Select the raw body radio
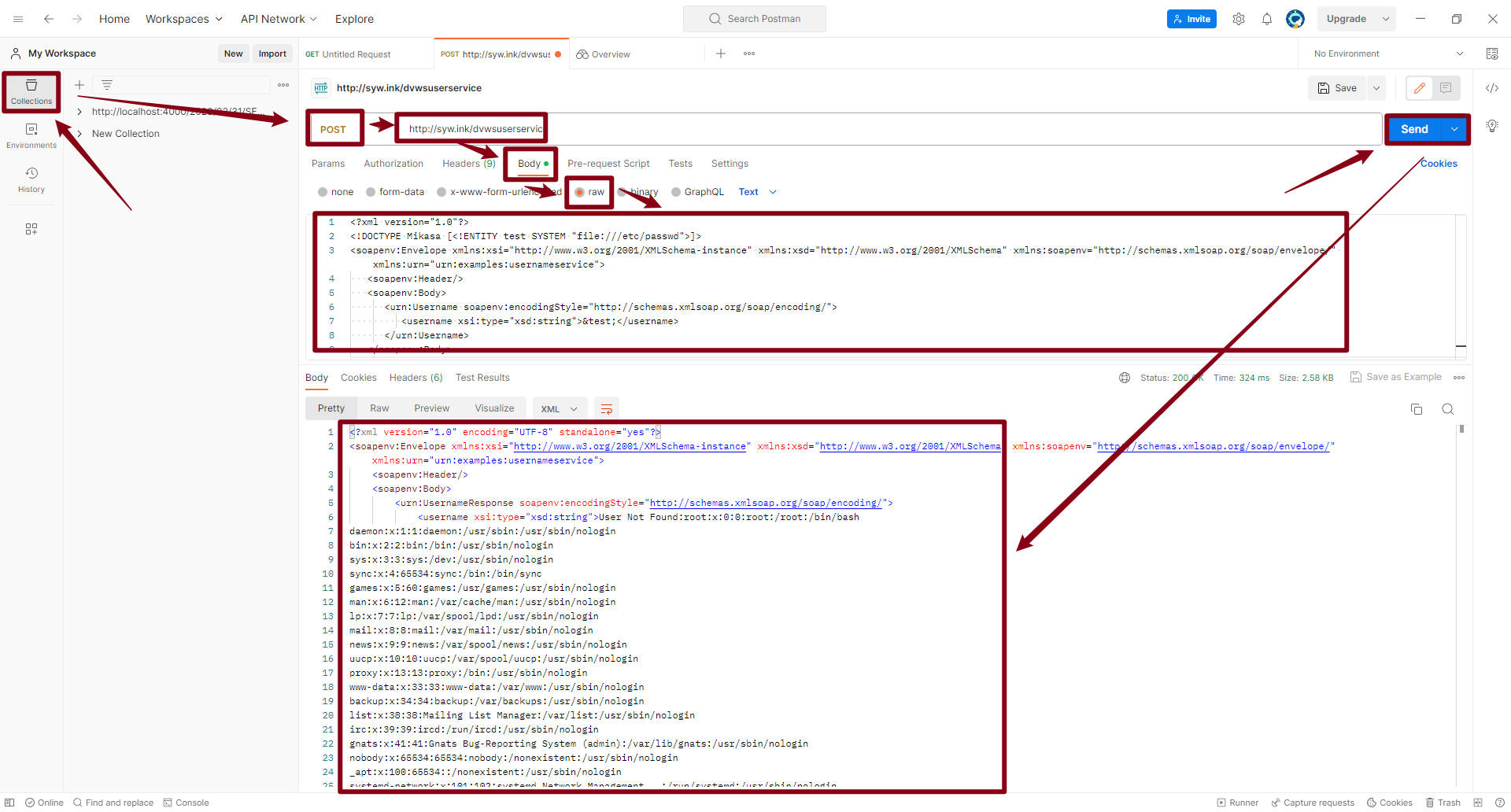This screenshot has width=1511, height=812. click(x=580, y=192)
